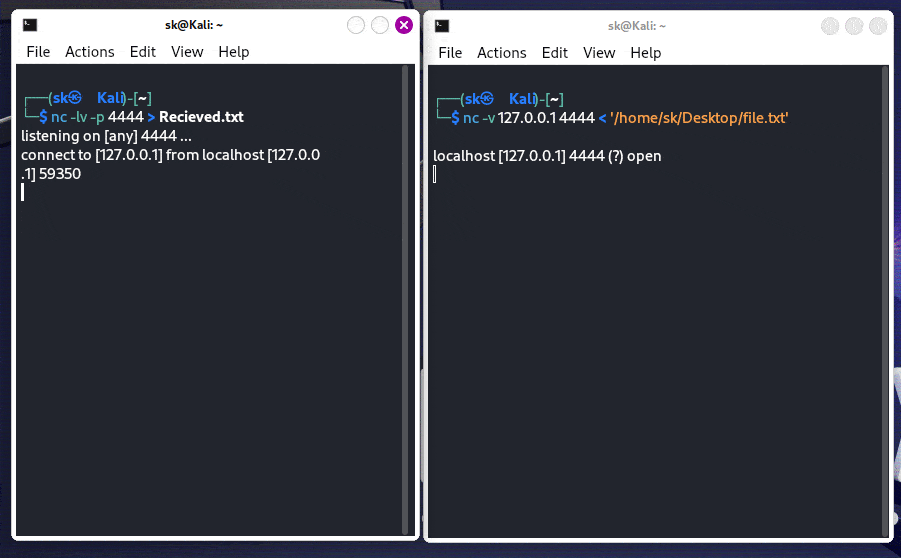
Task: Open the Actions menu in the left terminal
Action: click(90, 52)
